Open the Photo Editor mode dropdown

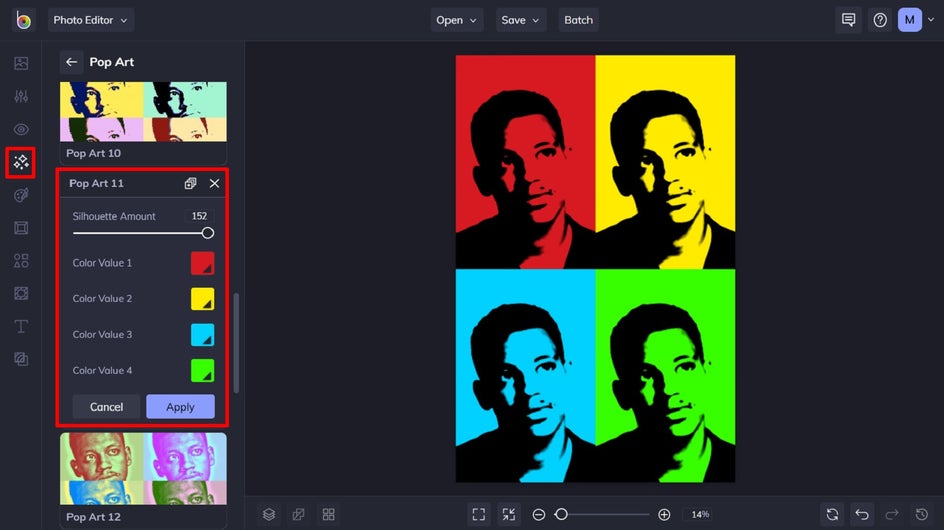(x=90, y=20)
